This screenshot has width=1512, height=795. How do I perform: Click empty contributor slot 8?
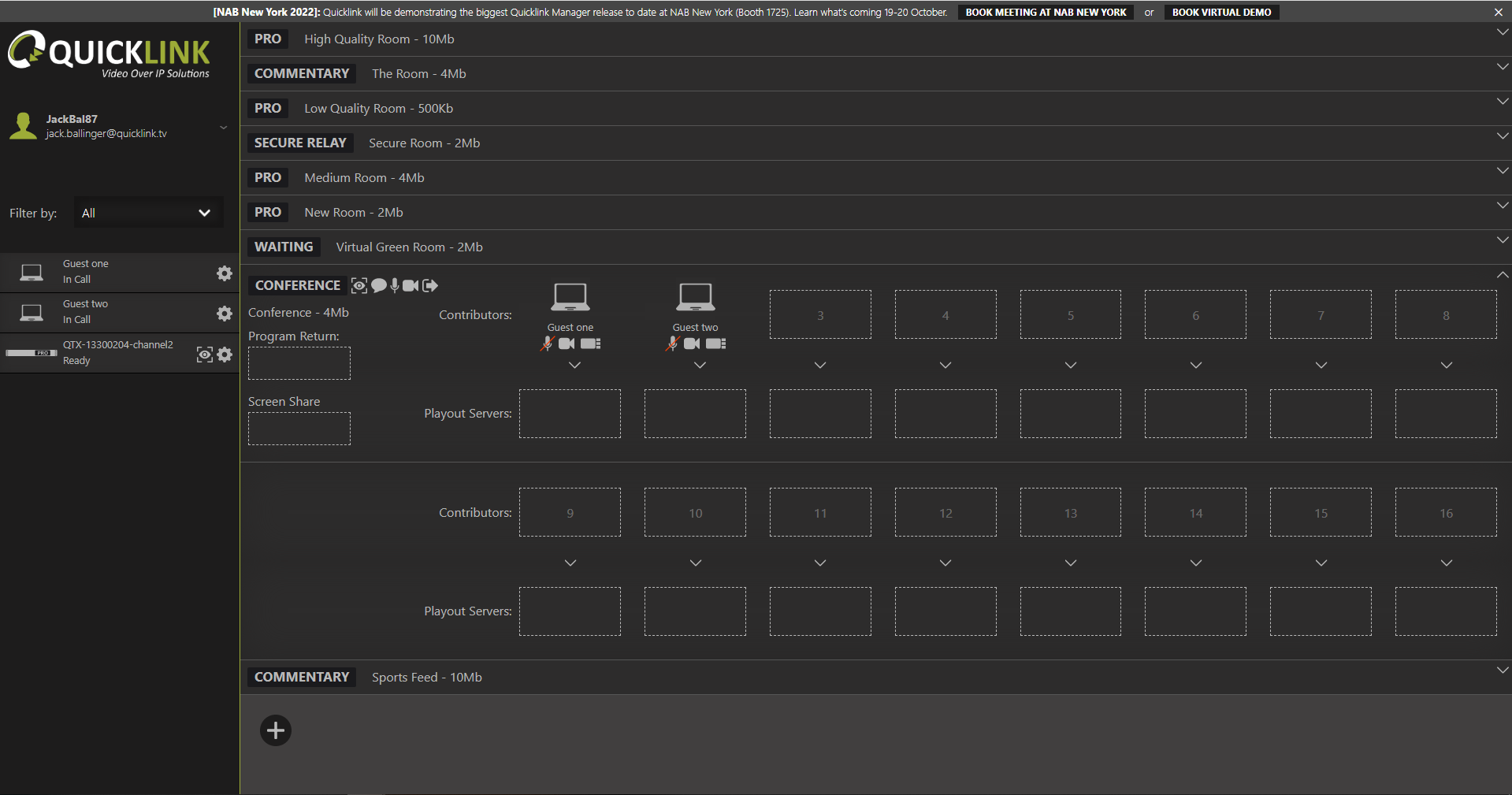coord(1446,315)
